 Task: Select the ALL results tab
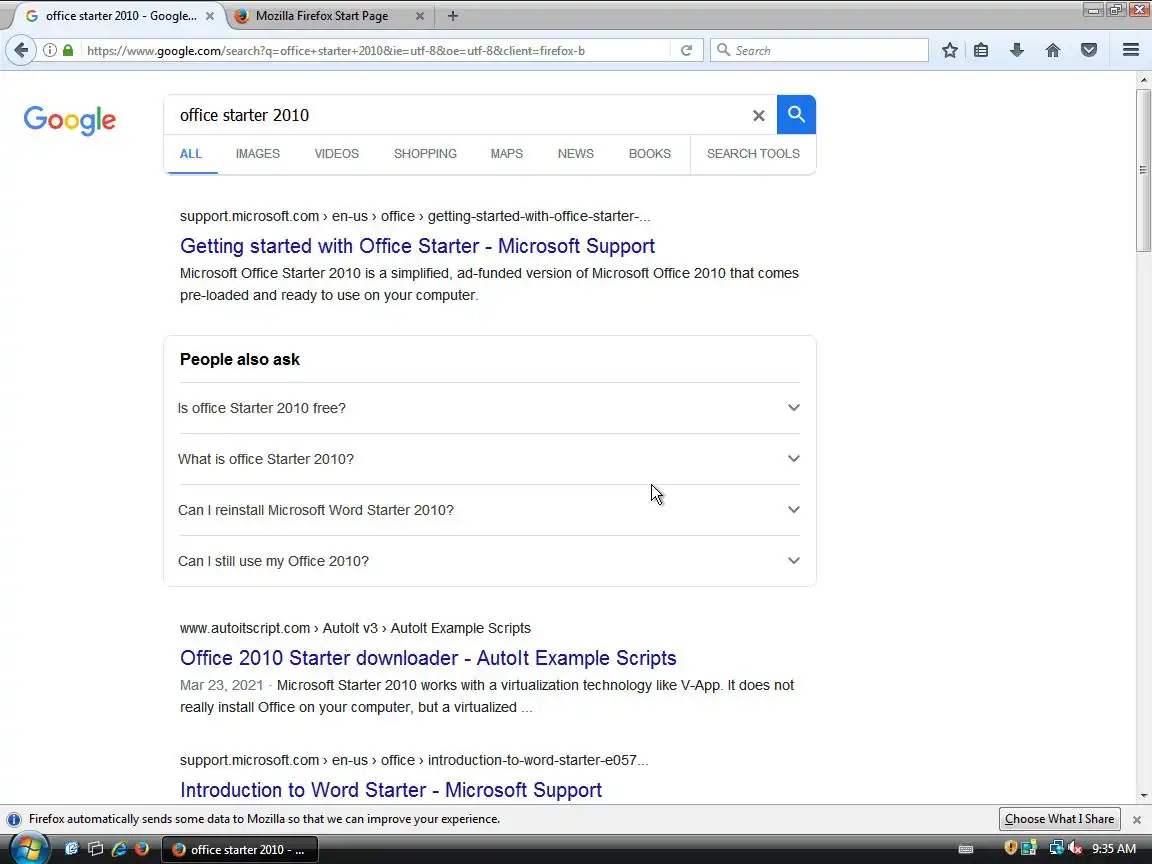tap(190, 154)
